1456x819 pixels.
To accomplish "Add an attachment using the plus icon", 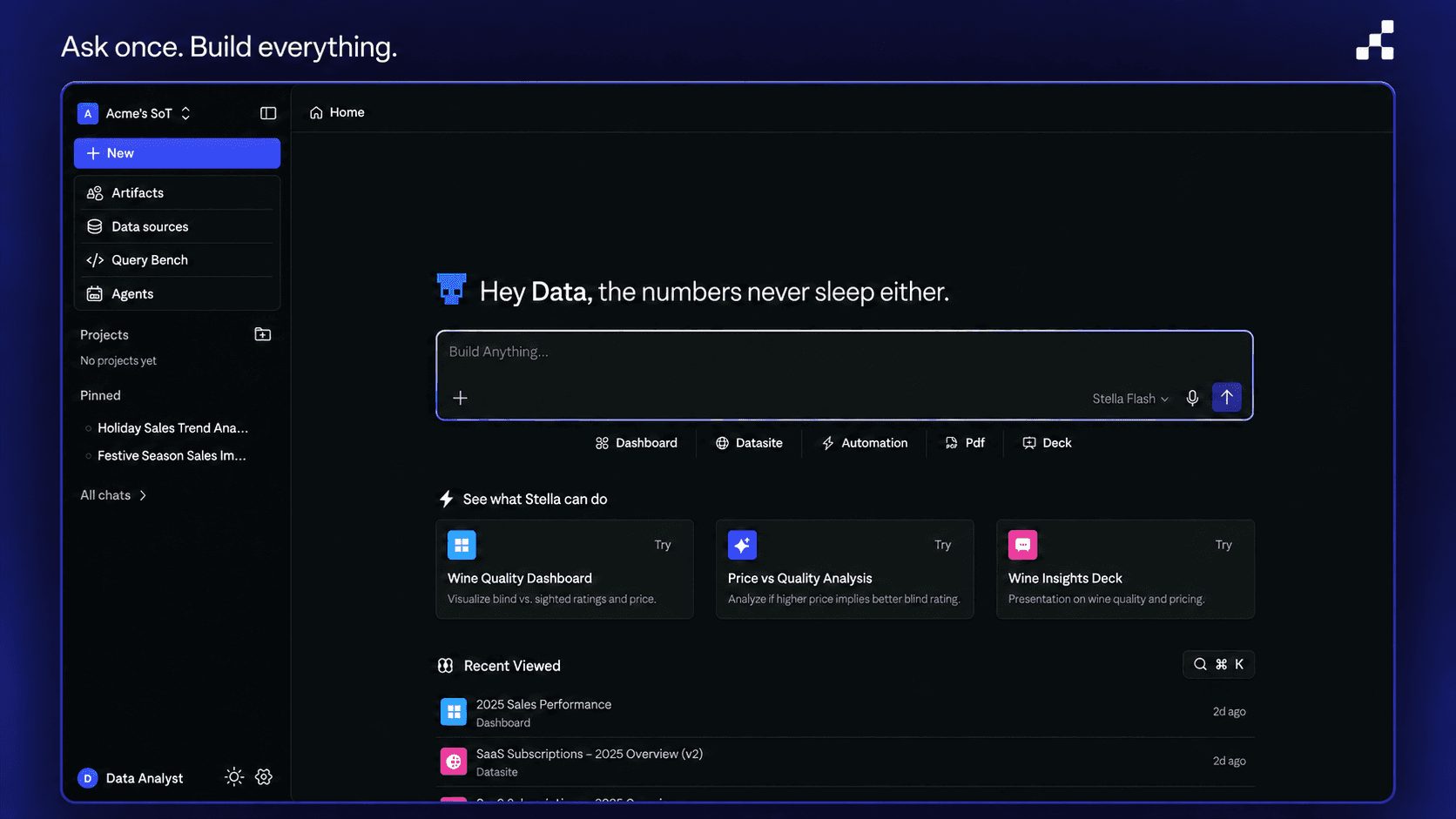I will 460,398.
